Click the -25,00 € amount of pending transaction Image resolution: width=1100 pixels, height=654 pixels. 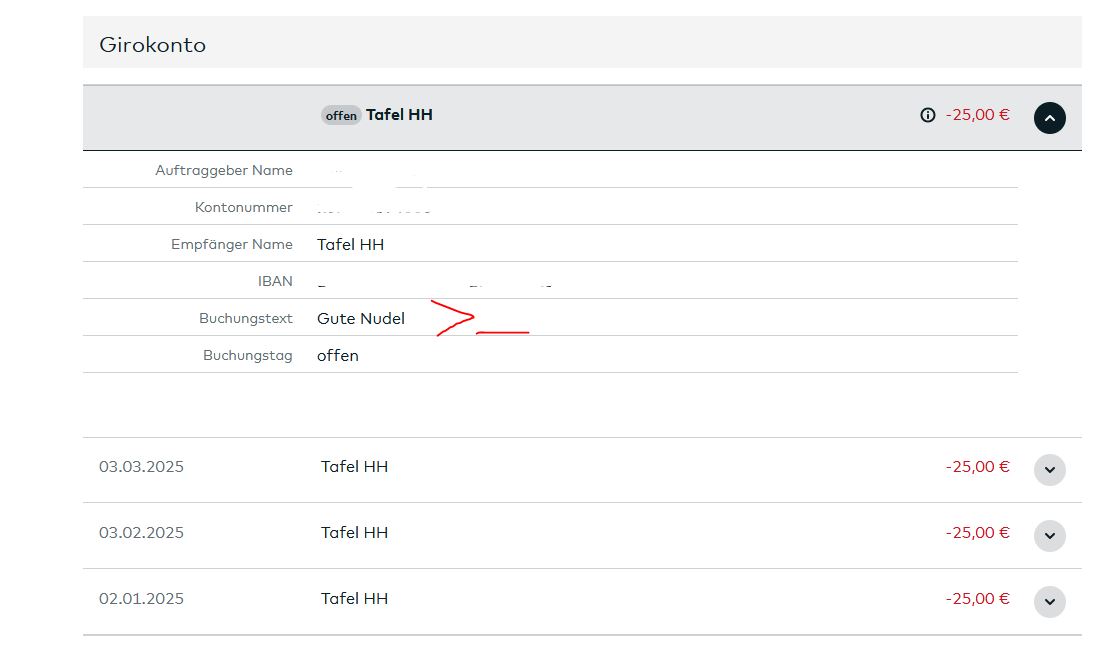tap(977, 115)
